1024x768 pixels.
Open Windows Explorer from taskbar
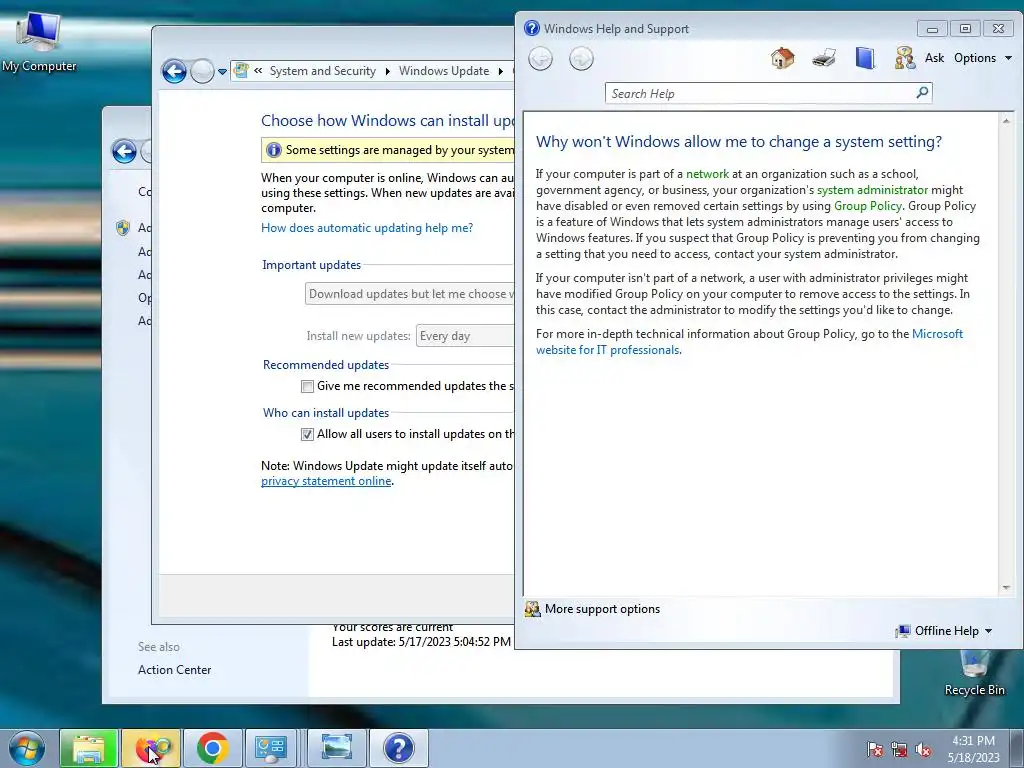89,748
